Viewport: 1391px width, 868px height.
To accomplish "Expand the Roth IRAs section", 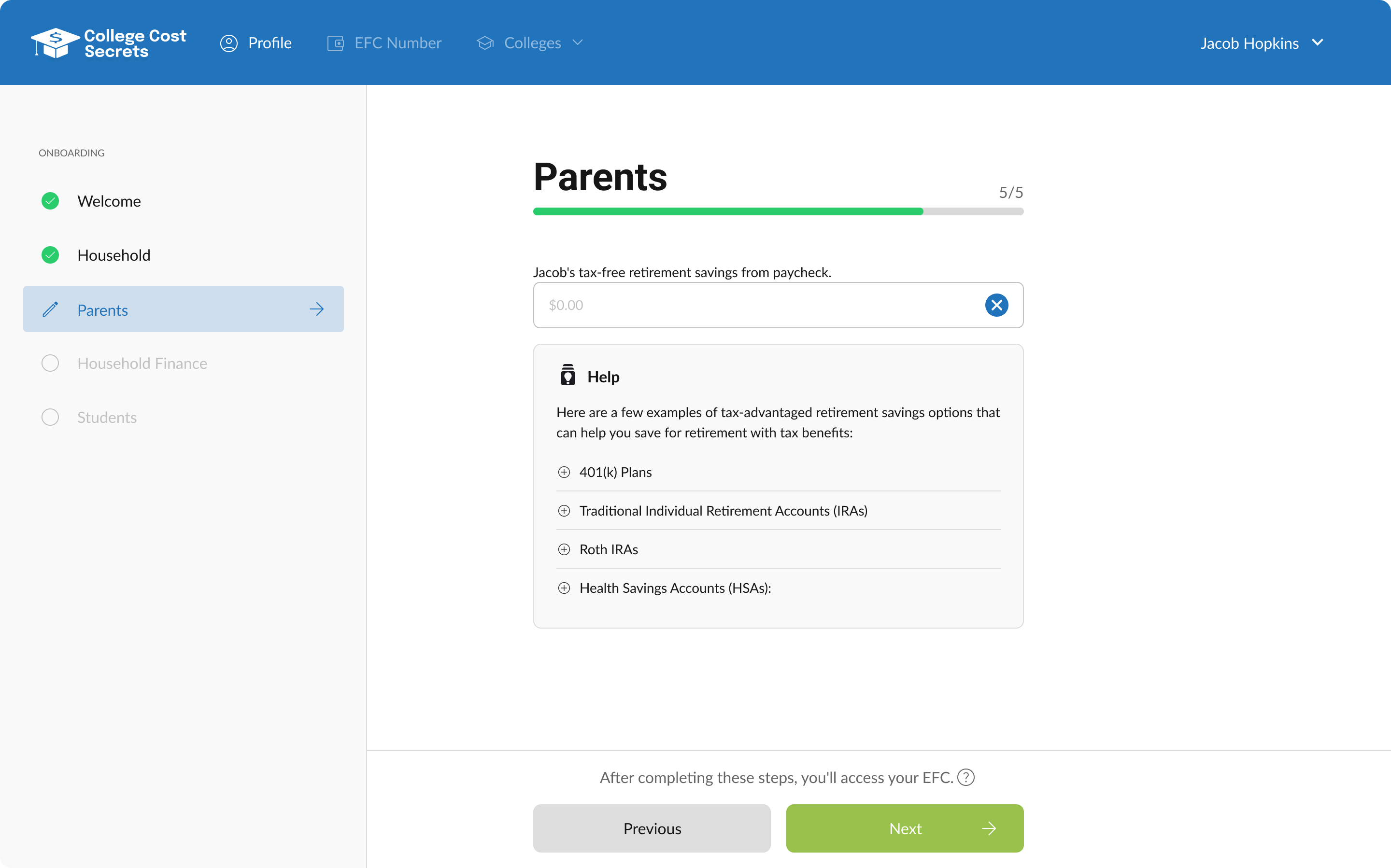I will pyautogui.click(x=564, y=549).
